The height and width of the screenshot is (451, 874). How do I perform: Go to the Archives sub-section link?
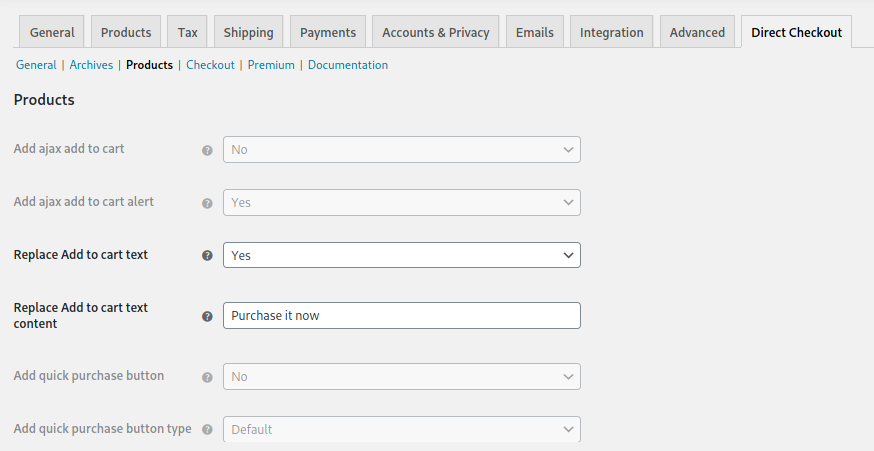91,65
